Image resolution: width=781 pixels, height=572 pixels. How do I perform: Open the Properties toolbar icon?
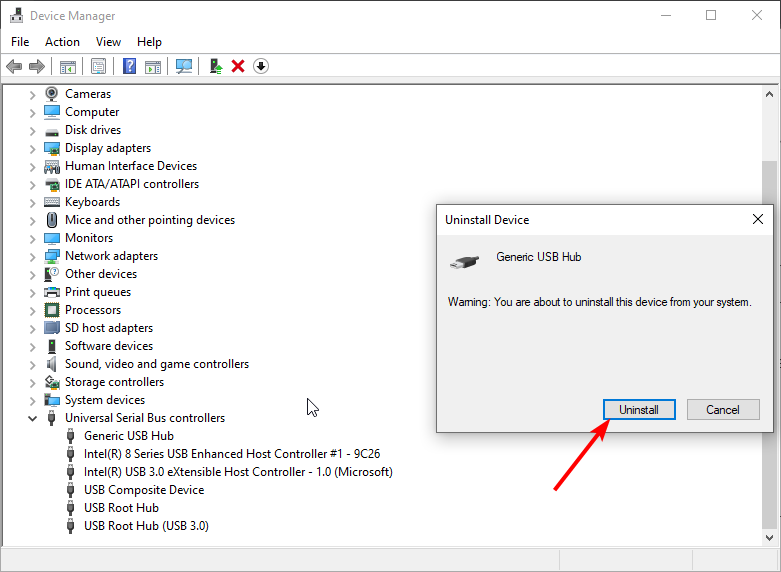pyautogui.click(x=99, y=66)
